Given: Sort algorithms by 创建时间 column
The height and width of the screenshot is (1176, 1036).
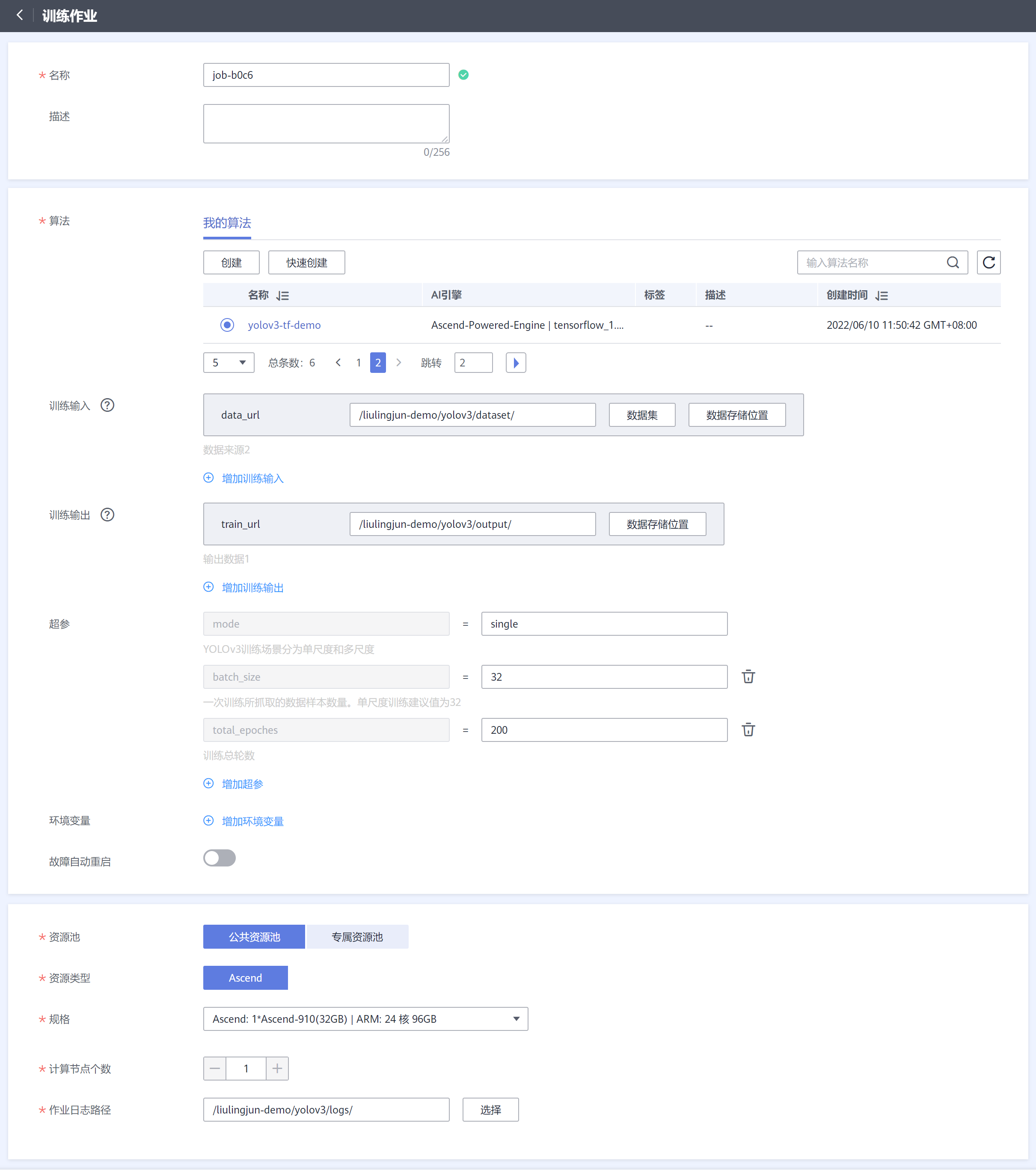Looking at the screenshot, I should (x=881, y=296).
